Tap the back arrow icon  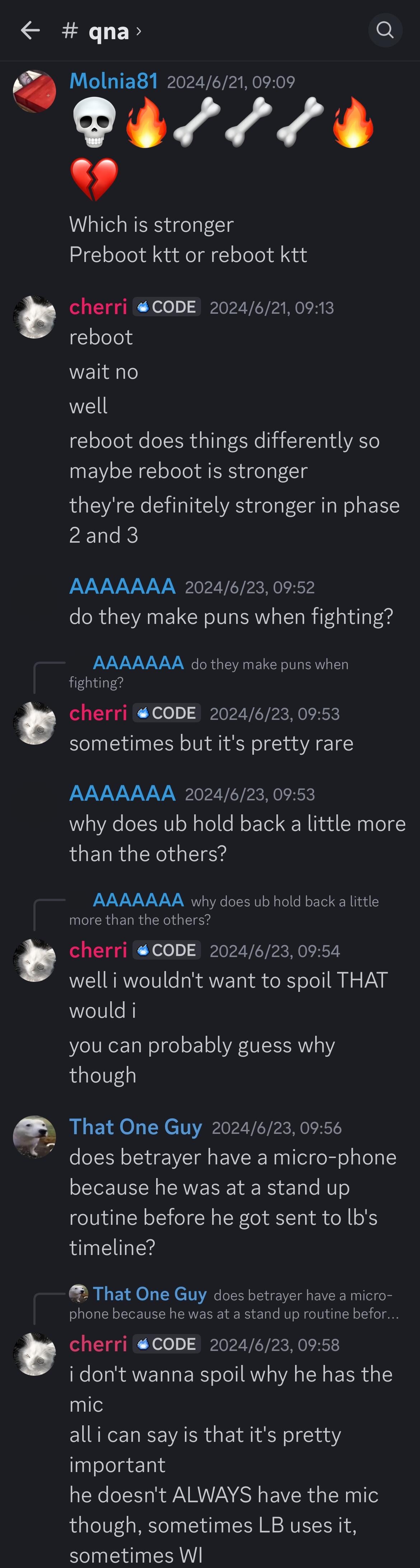pyautogui.click(x=30, y=30)
